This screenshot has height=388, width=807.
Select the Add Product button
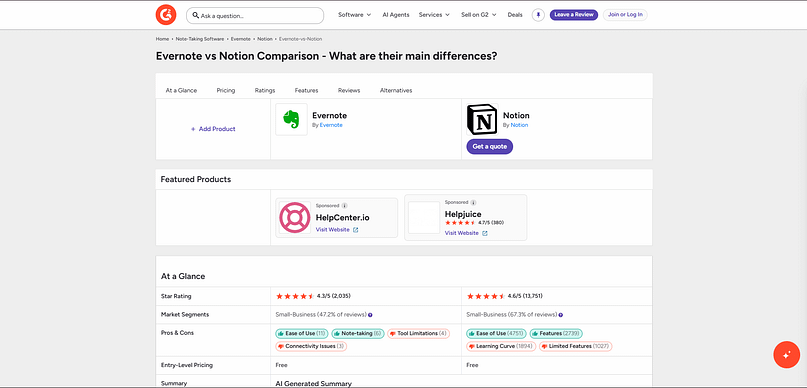[x=213, y=129]
